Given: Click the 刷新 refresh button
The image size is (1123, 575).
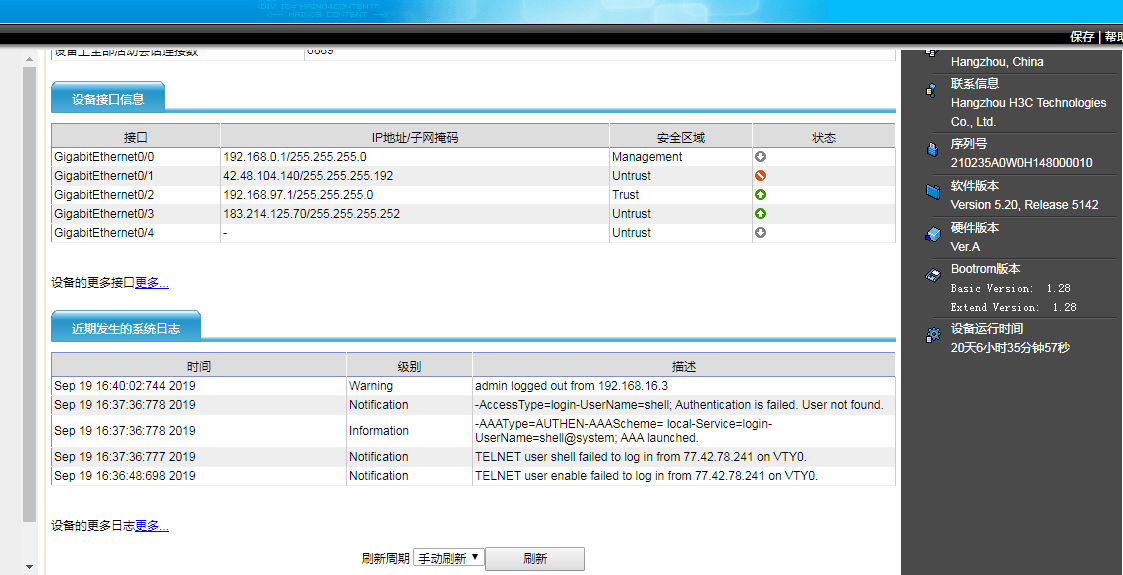Looking at the screenshot, I should pos(535,559).
